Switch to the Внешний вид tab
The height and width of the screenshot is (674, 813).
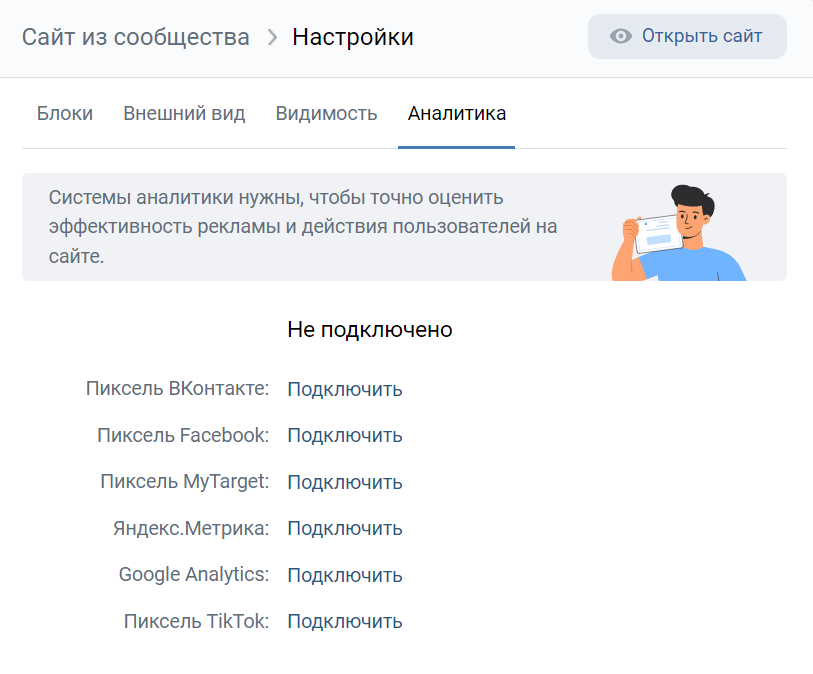coord(184,114)
